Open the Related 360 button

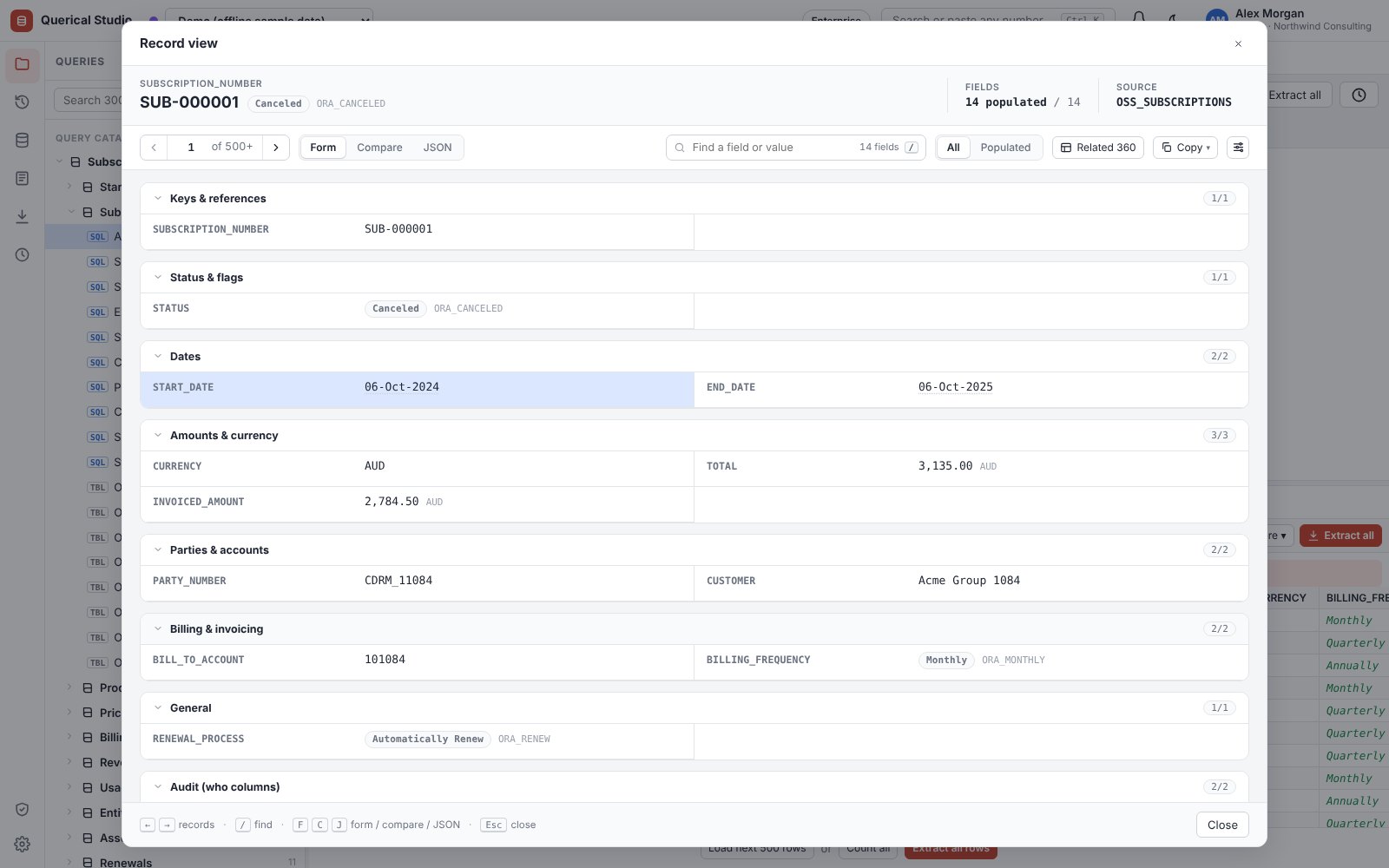1097,148
